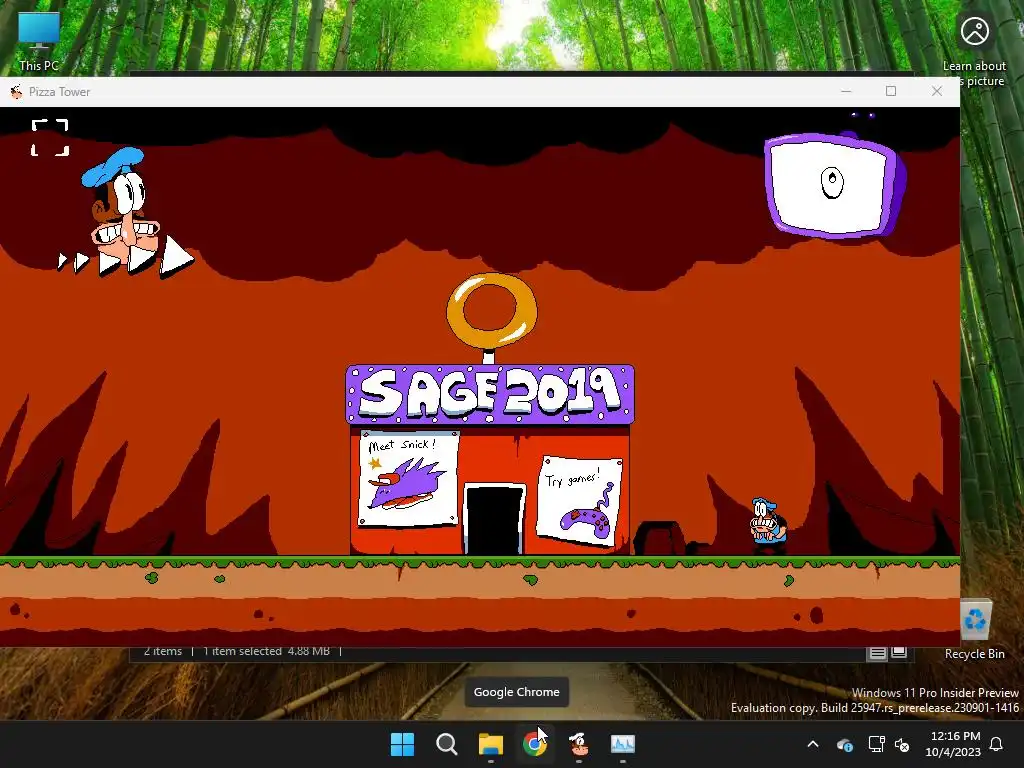Open the monitor chart app on taskbar
1024x768 pixels.
pos(622,744)
